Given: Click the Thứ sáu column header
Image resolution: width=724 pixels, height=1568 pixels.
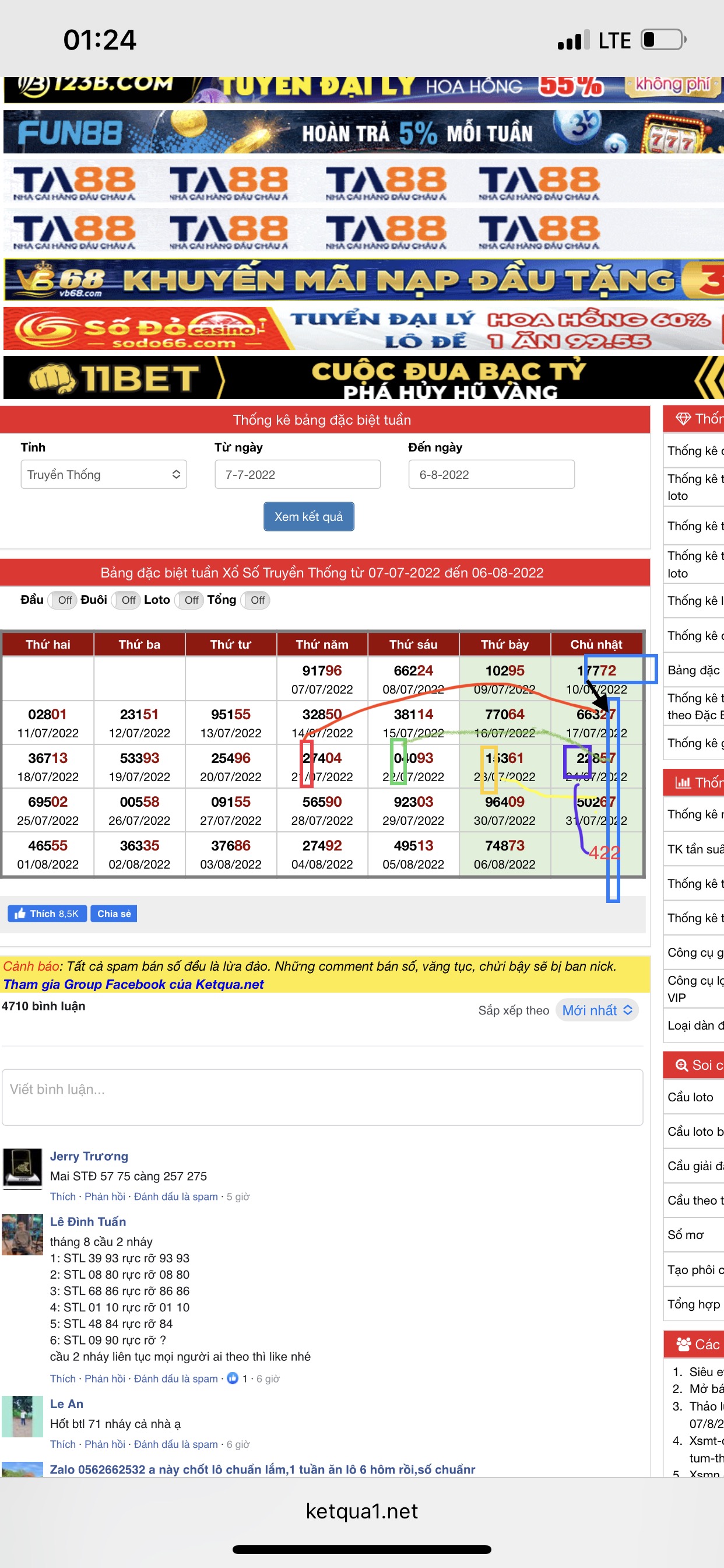Looking at the screenshot, I should click(x=413, y=645).
